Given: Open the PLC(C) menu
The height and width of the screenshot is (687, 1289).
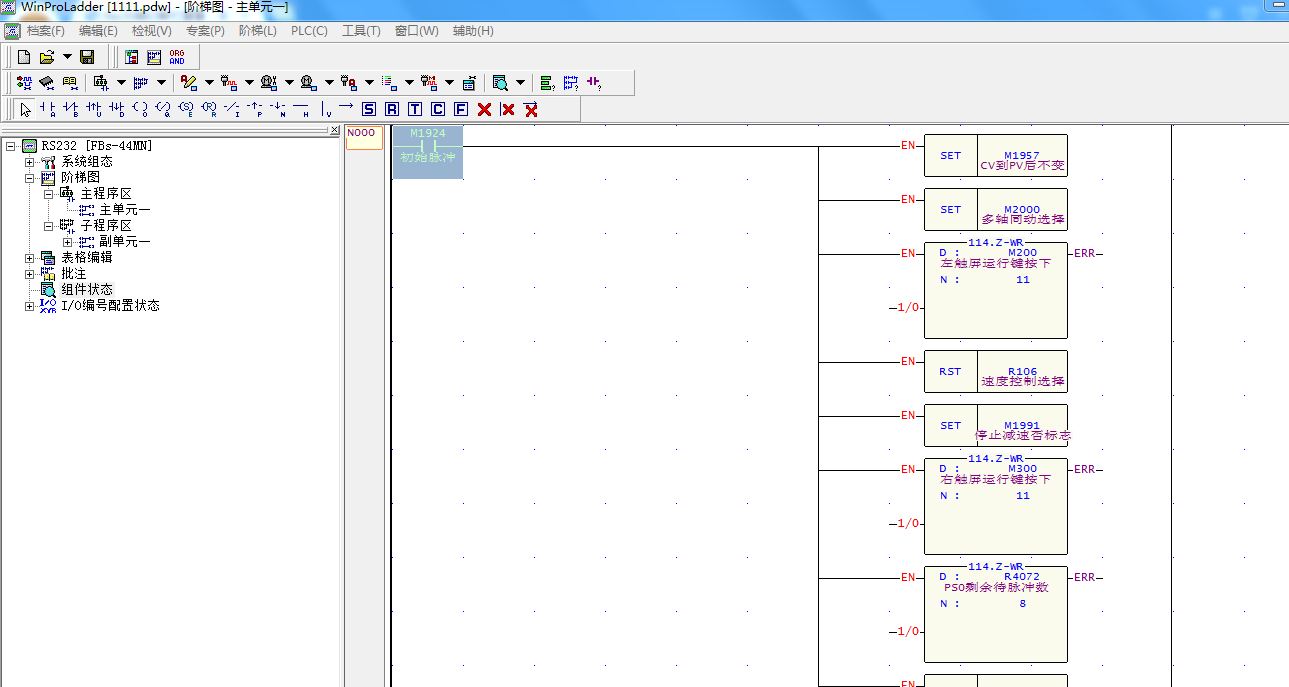Looking at the screenshot, I should tap(309, 31).
